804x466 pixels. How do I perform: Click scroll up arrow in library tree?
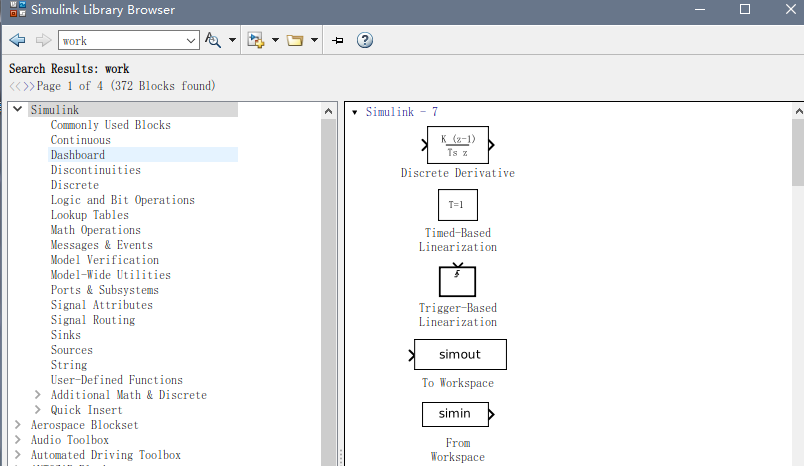(329, 111)
